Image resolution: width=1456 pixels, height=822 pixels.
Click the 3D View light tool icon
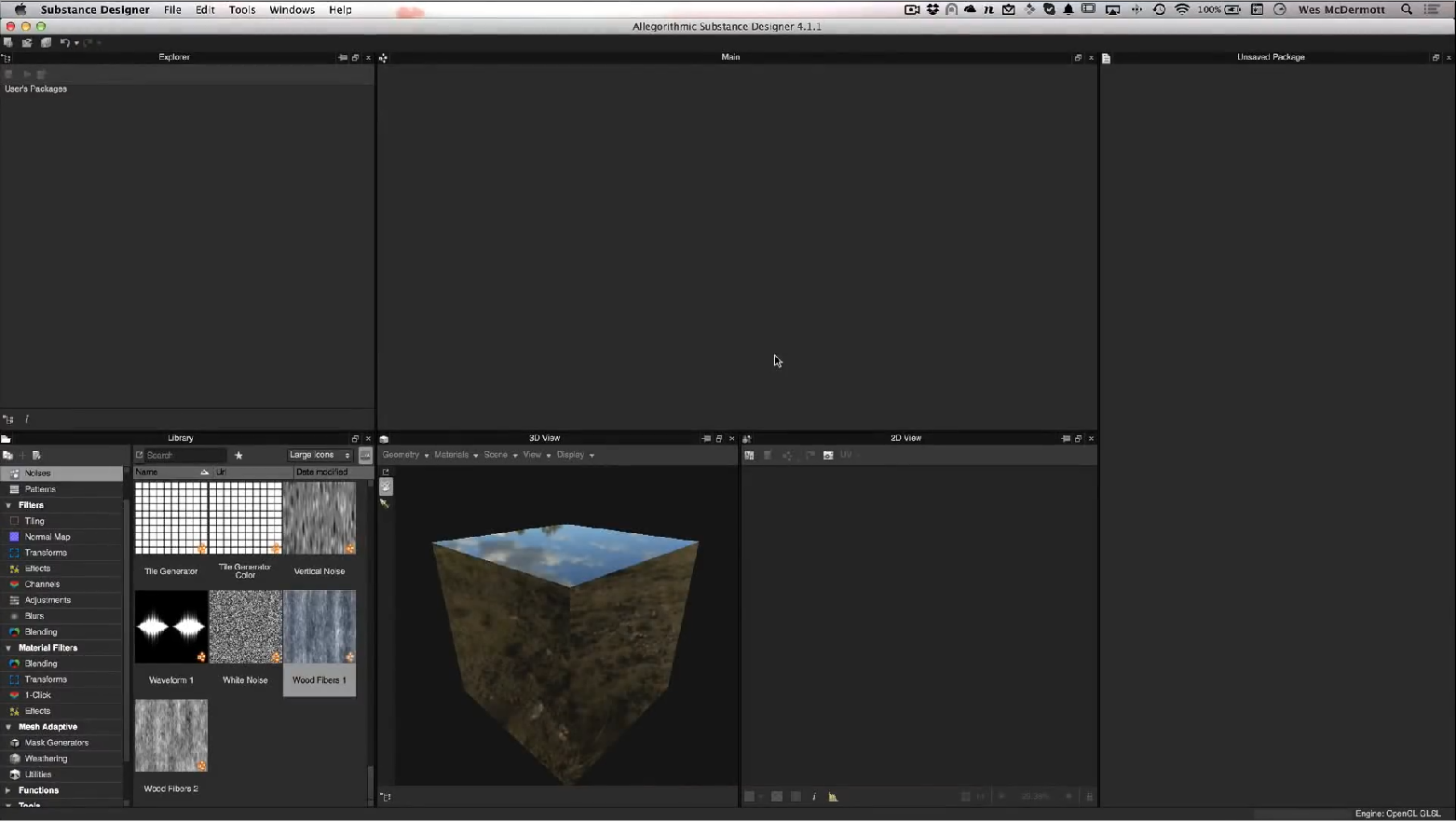[x=385, y=503]
